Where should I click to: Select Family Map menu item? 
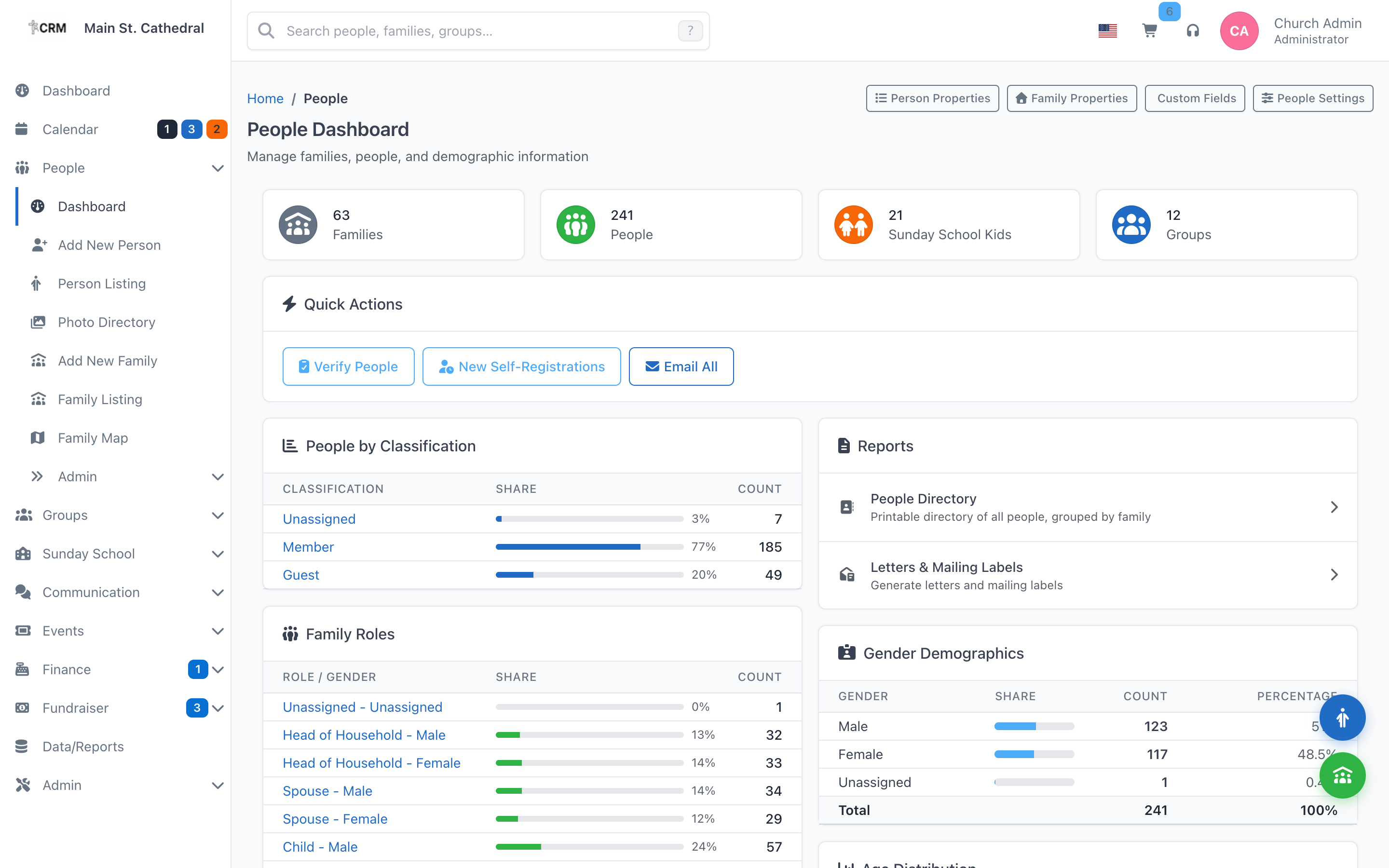point(93,438)
